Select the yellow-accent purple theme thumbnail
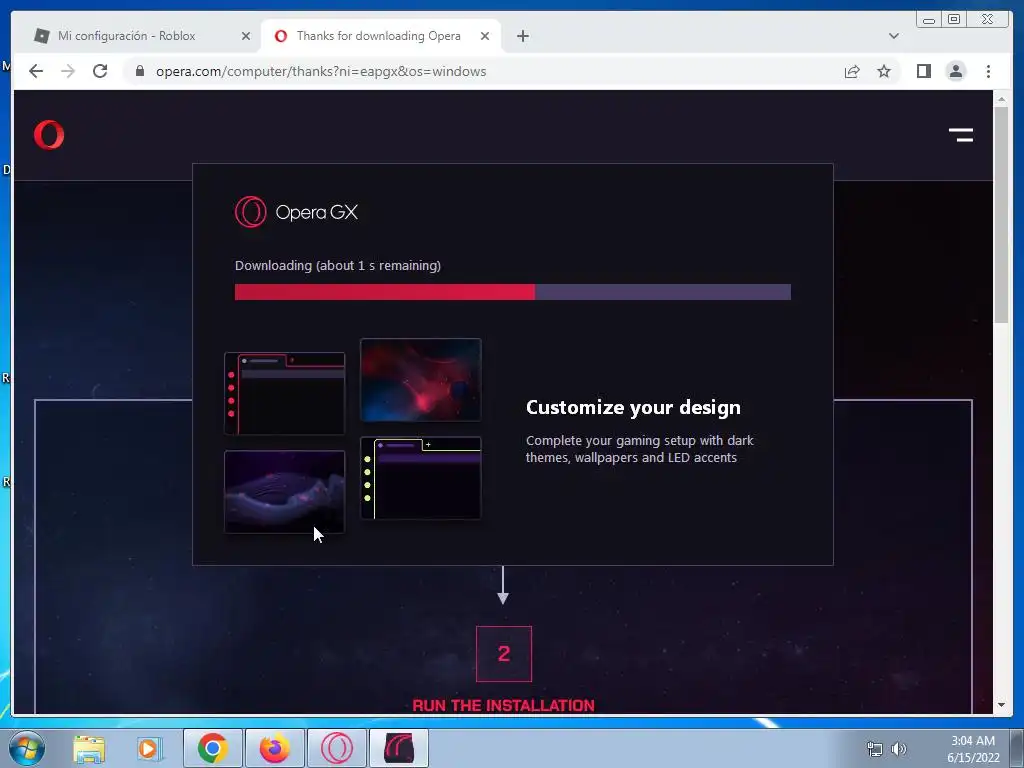This screenshot has height=768, width=1024. (x=421, y=478)
